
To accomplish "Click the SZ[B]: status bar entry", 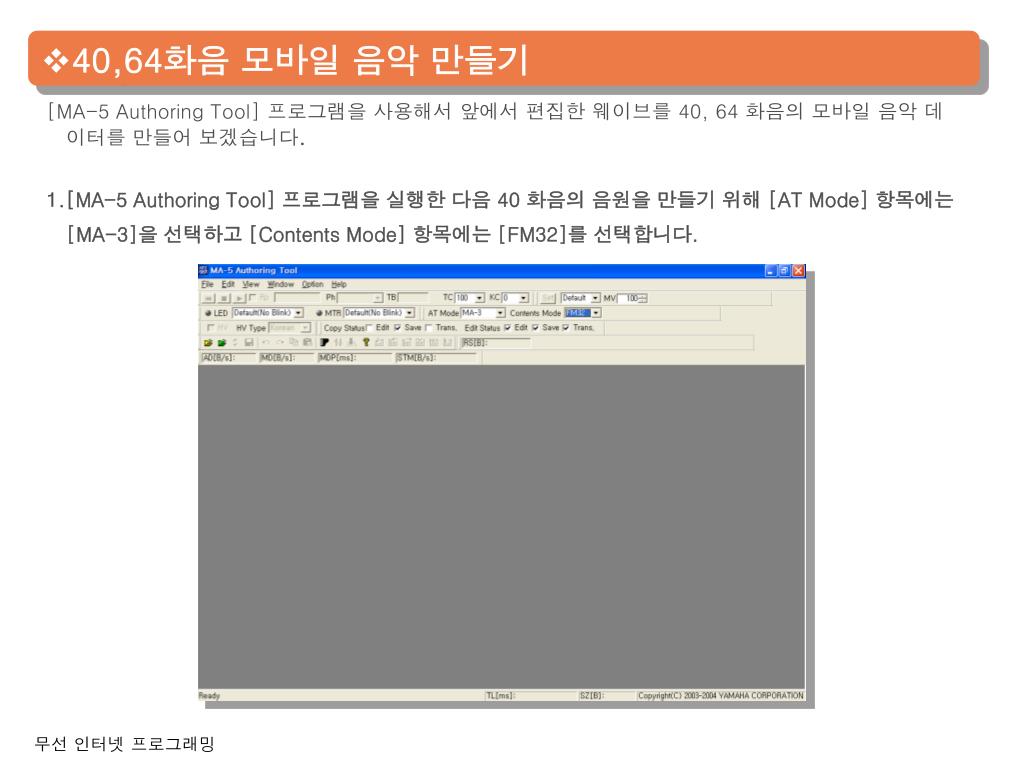I will point(607,696).
